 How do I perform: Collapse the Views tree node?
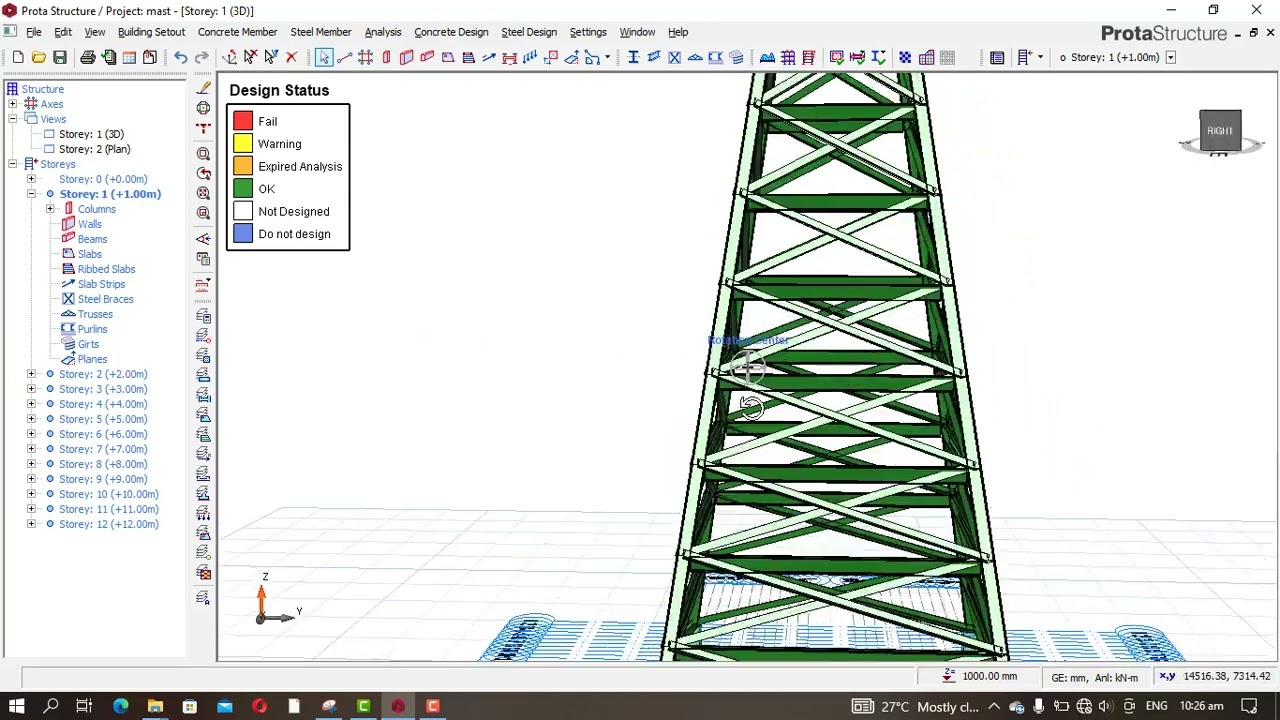[x=12, y=119]
